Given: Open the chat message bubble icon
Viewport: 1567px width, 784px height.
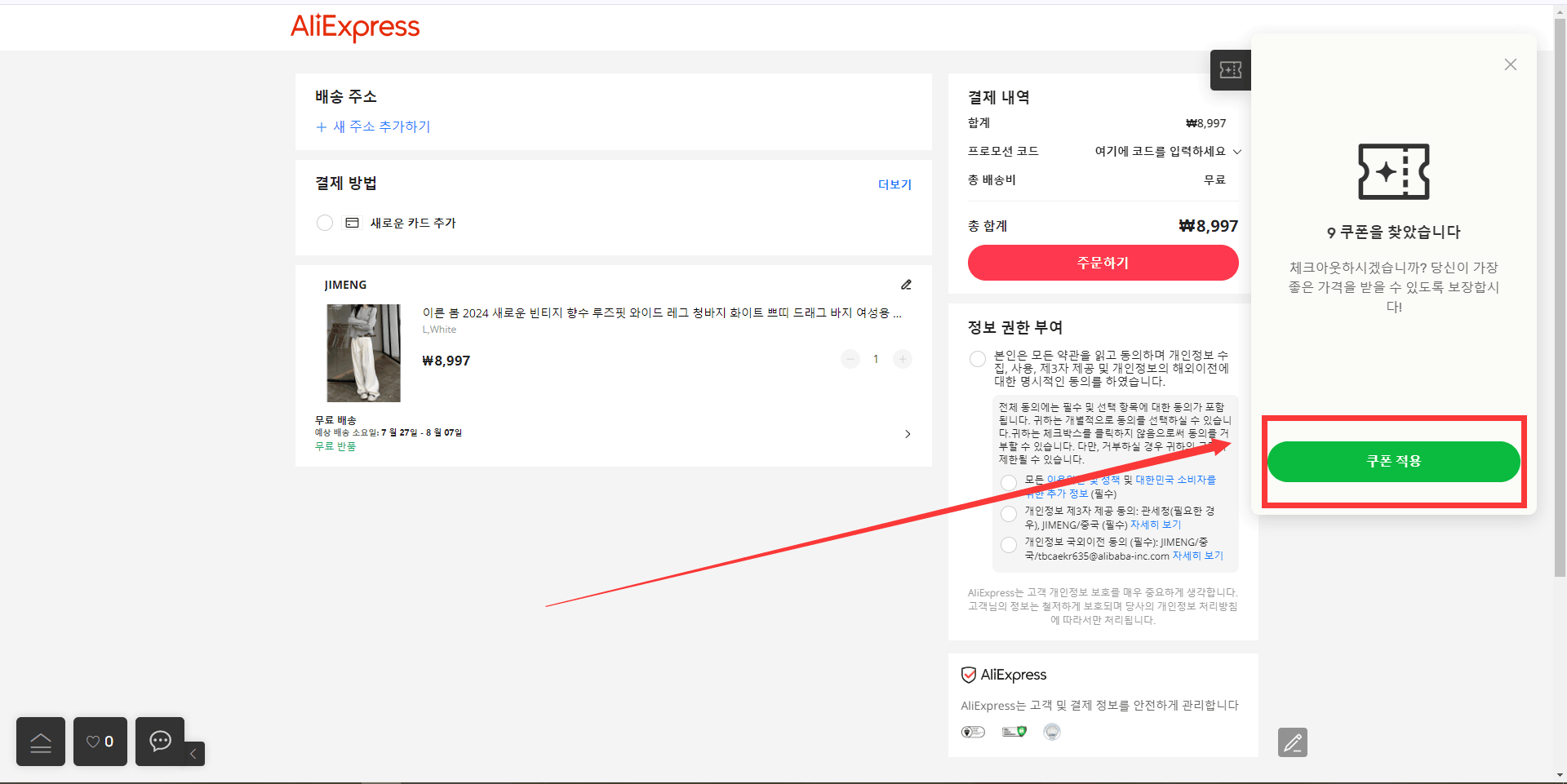Looking at the screenshot, I should (x=160, y=742).
